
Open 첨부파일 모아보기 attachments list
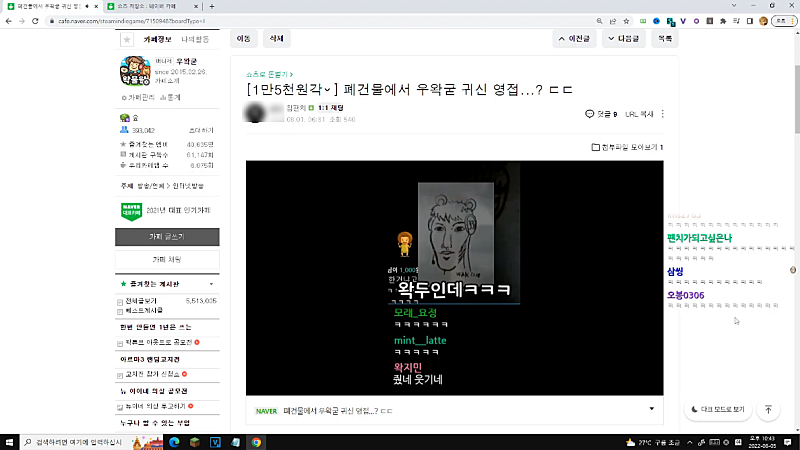tap(628, 148)
